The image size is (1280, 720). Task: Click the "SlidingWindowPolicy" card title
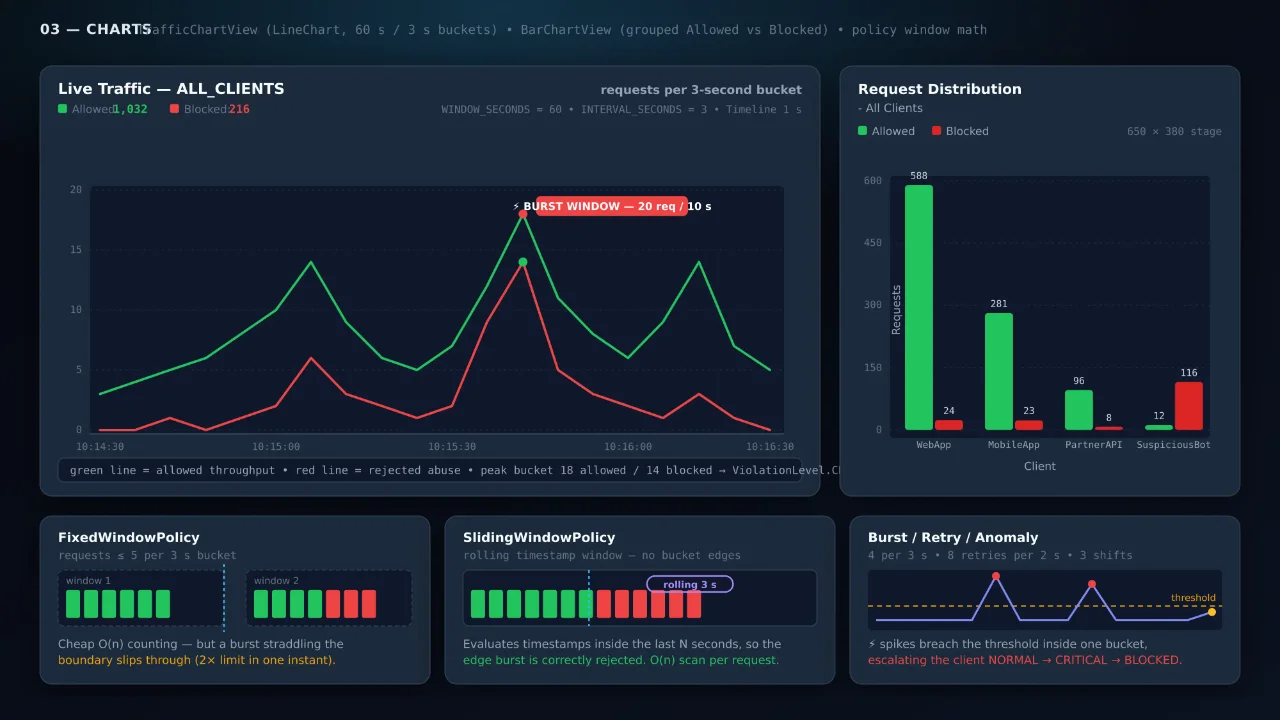coord(539,538)
